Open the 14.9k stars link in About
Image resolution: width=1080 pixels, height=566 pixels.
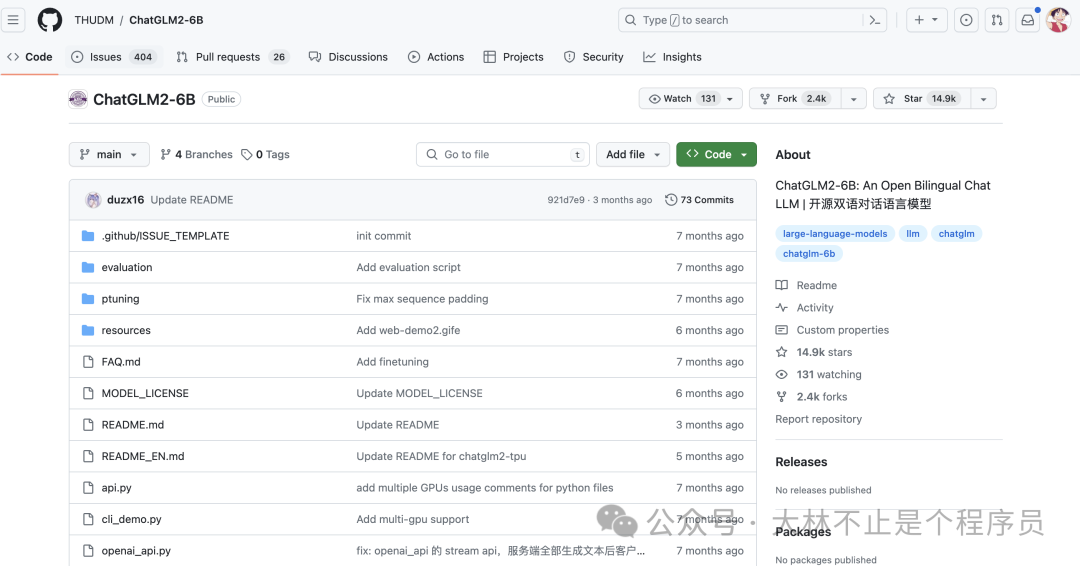[824, 352]
